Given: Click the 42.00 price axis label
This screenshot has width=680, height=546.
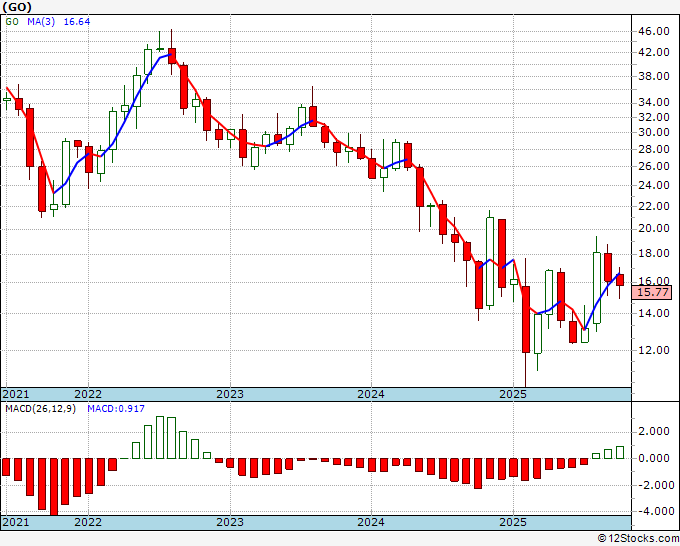Looking at the screenshot, I should click(654, 52).
